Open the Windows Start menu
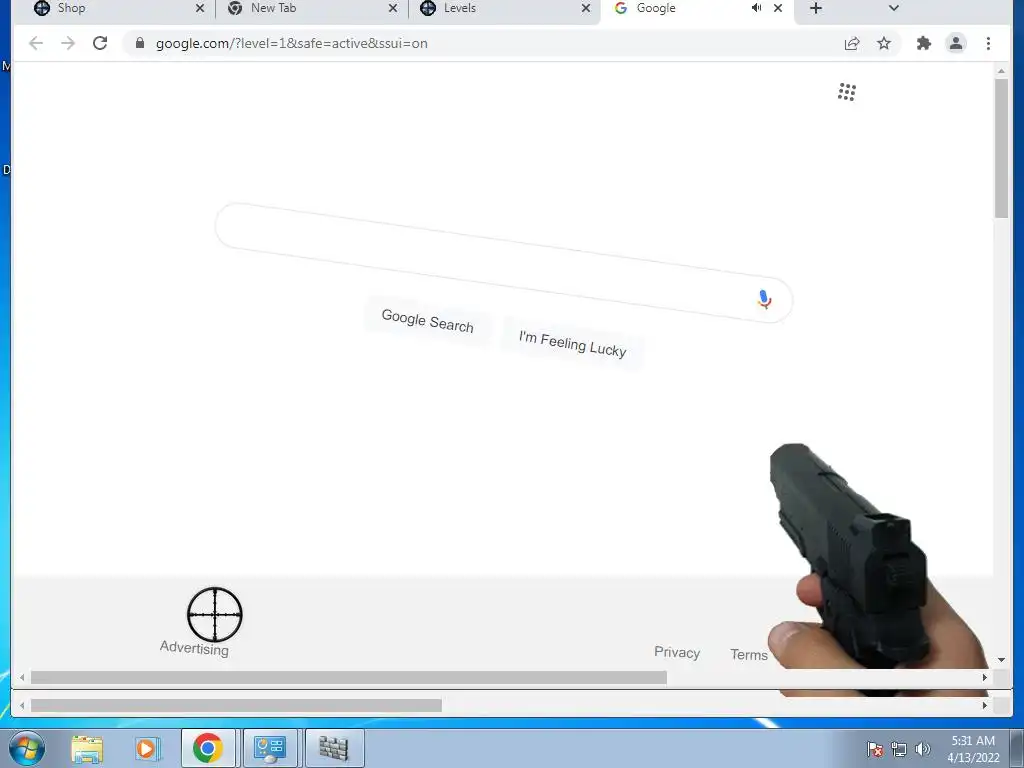The height and width of the screenshot is (768, 1024). pos(27,748)
